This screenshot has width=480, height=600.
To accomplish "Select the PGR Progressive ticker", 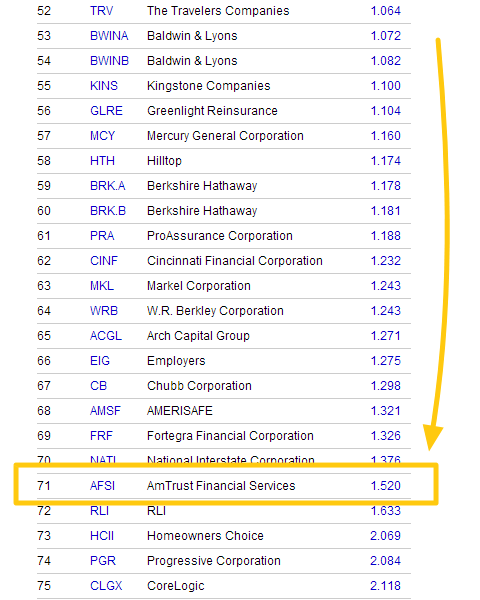I will (x=103, y=561).
